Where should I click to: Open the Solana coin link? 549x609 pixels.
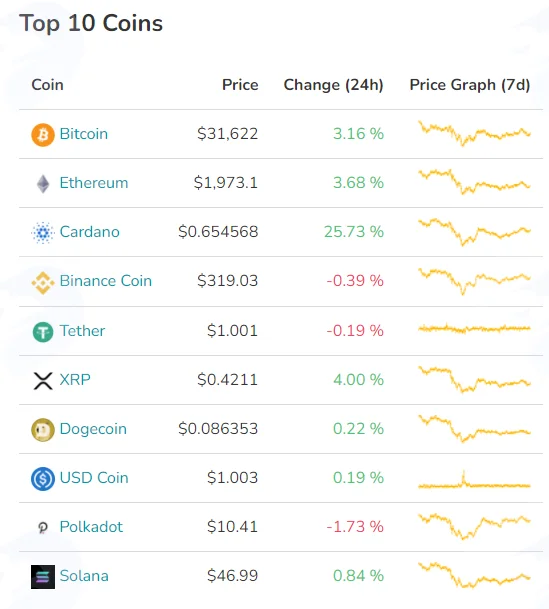point(84,576)
